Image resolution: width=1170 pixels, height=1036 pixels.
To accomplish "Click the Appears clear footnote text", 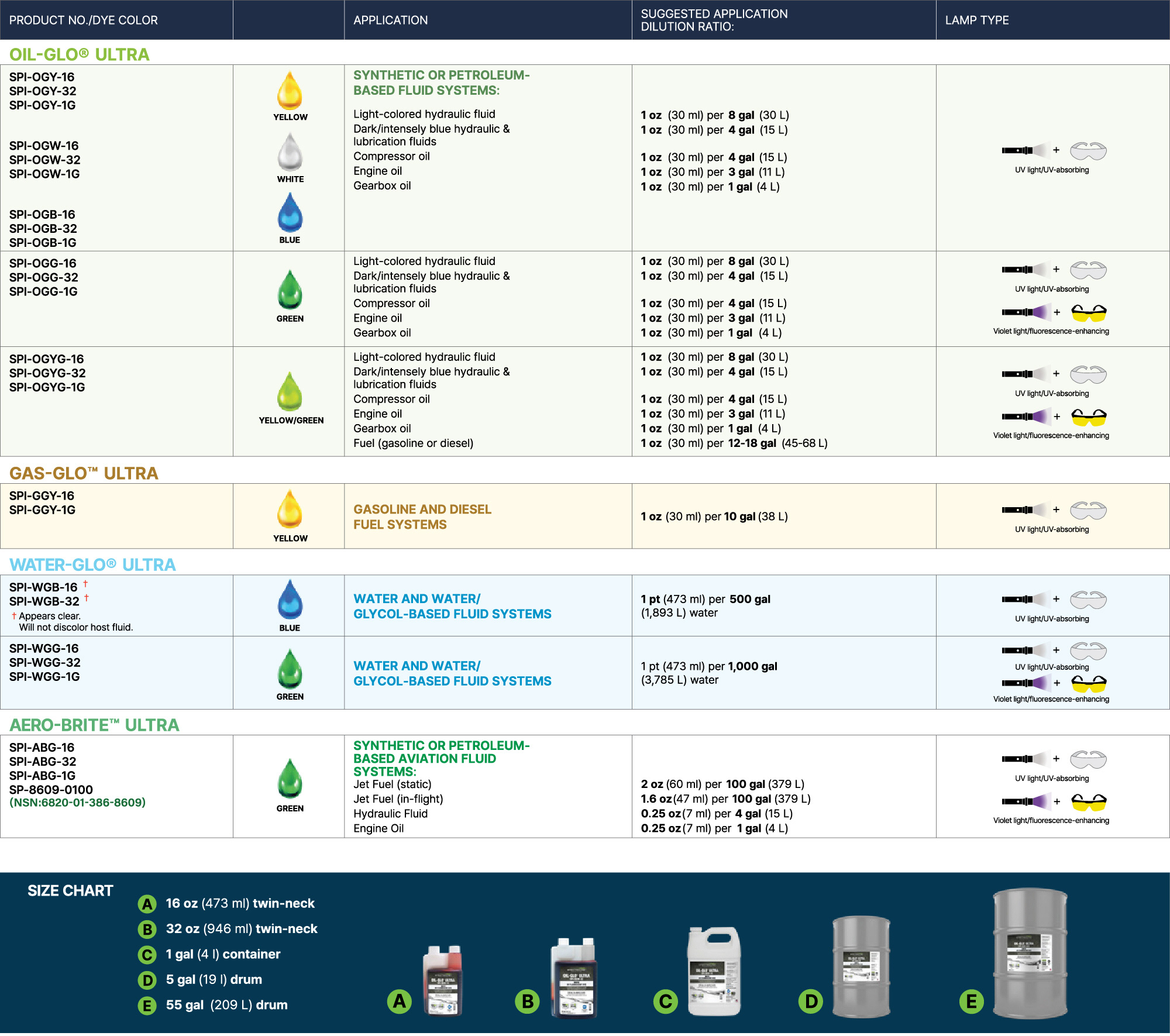I will click(73, 621).
